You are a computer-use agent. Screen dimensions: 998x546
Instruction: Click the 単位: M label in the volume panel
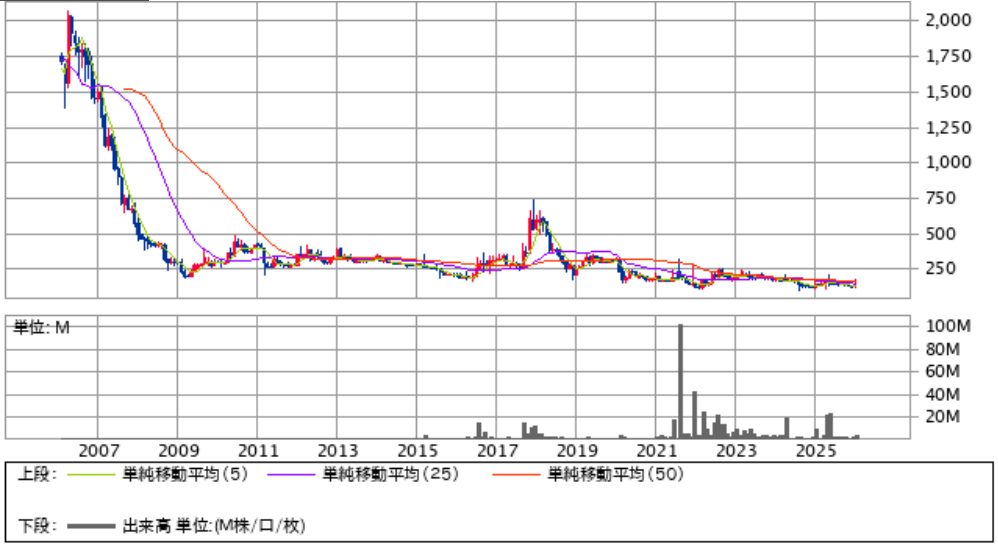coord(41,327)
